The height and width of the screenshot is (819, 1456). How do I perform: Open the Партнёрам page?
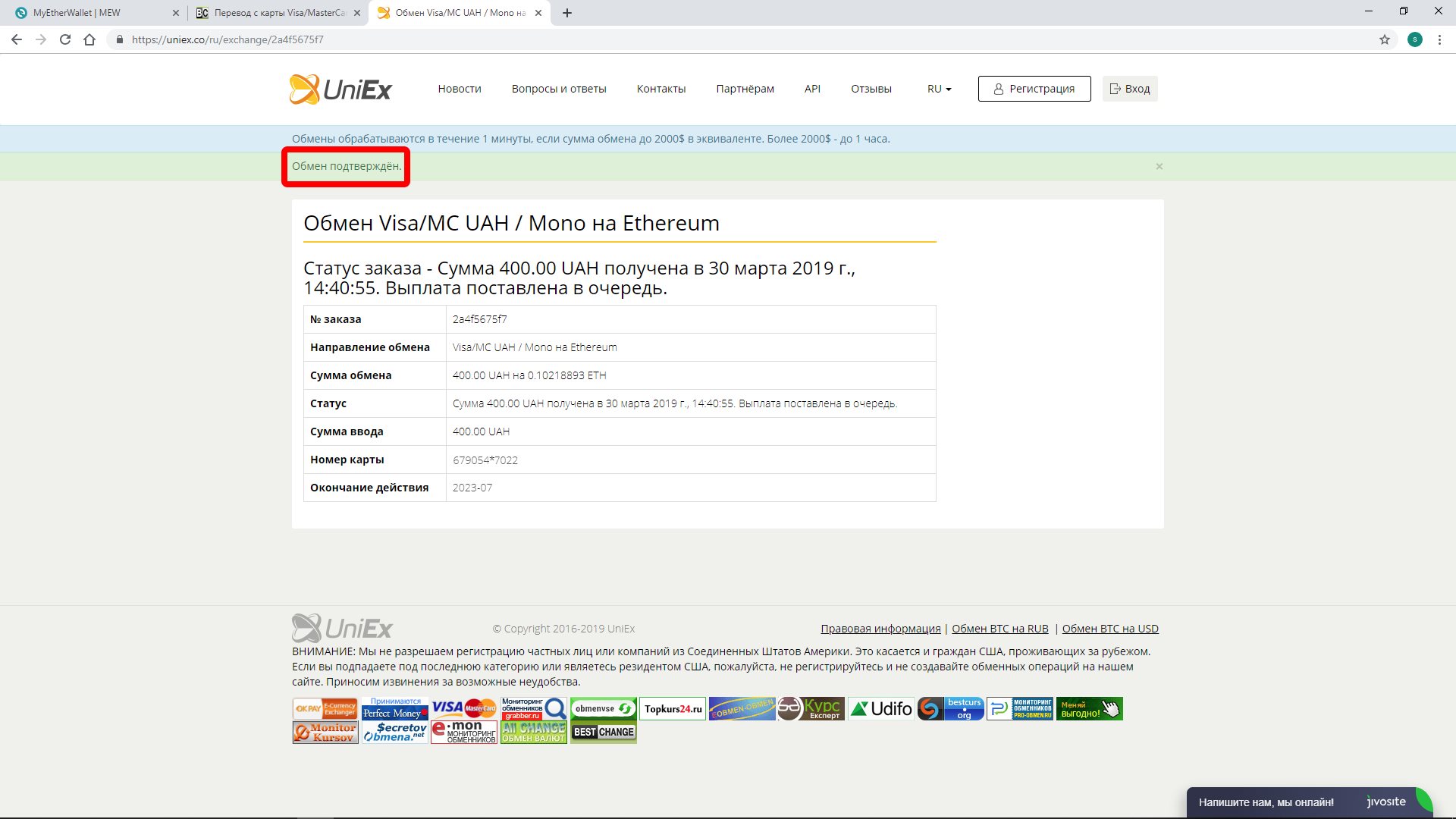[745, 89]
